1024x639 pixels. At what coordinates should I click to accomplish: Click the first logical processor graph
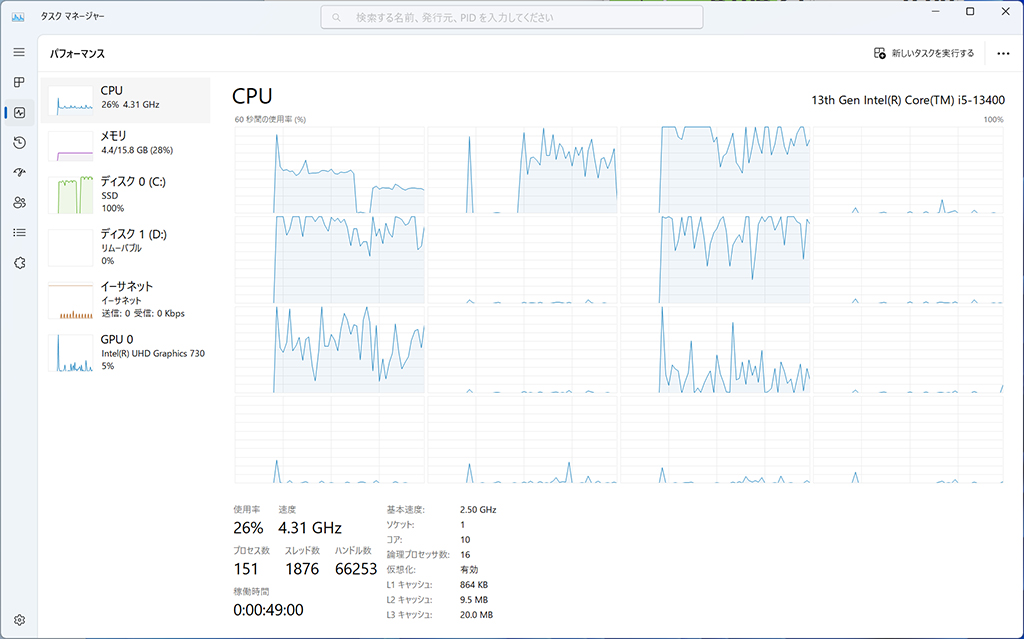point(330,170)
